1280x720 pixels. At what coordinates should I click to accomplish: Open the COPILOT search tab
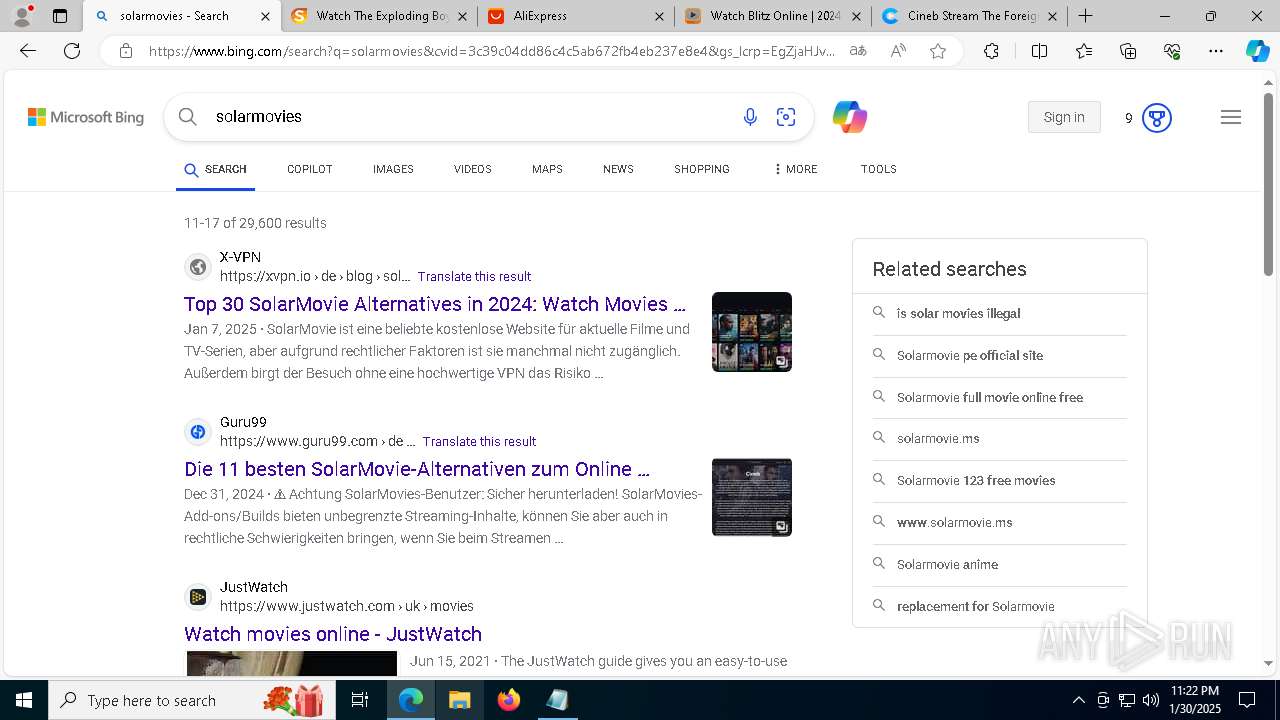click(310, 169)
